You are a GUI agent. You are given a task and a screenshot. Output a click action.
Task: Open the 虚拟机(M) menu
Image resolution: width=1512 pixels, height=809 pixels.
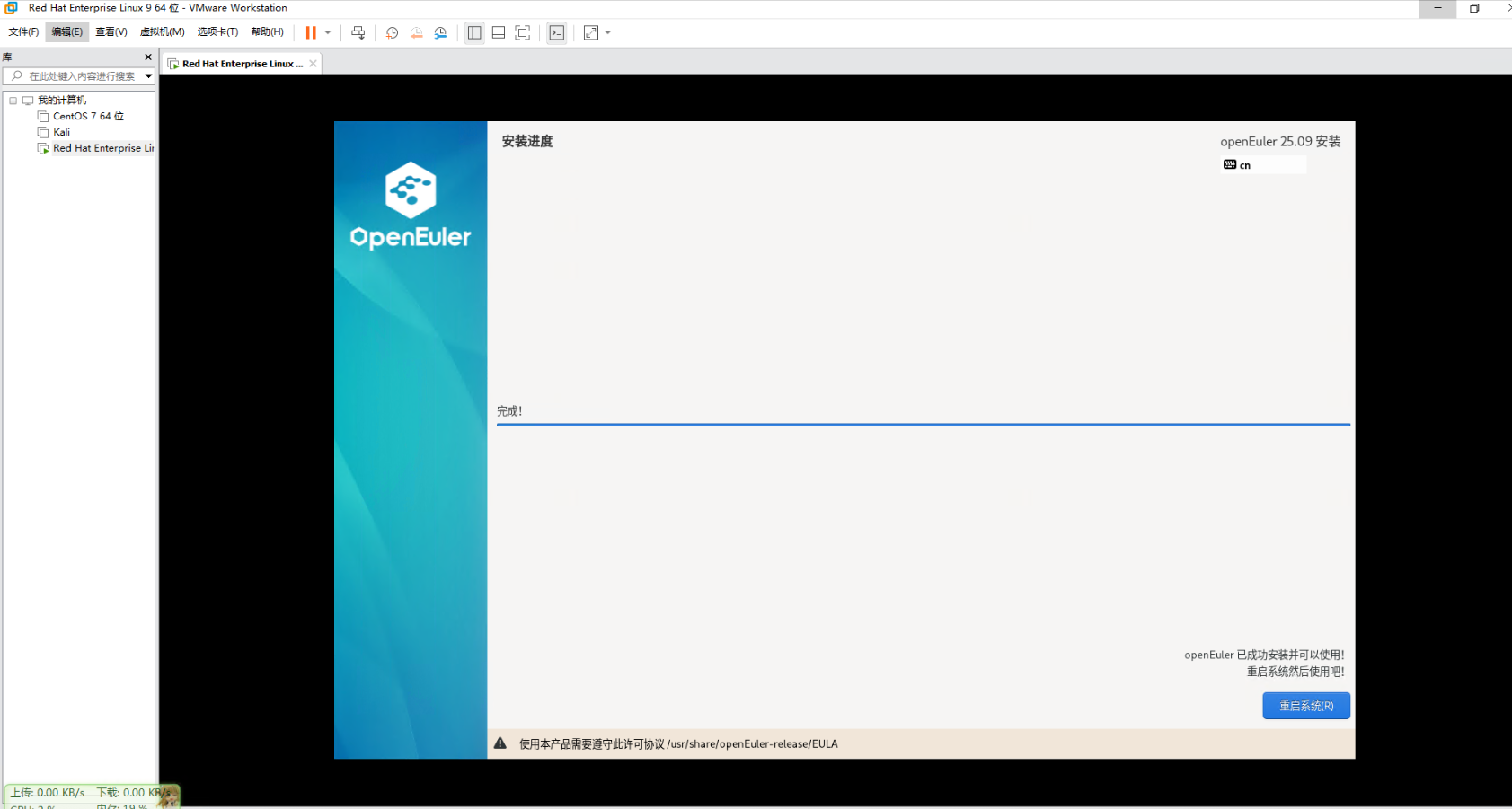point(163,31)
